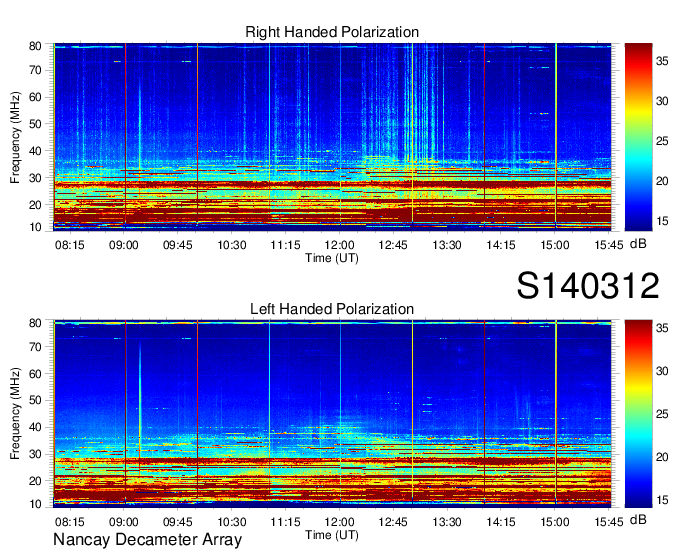
Task: Click the 10 MHz tick of Left Handed plot
Action: pos(35,504)
